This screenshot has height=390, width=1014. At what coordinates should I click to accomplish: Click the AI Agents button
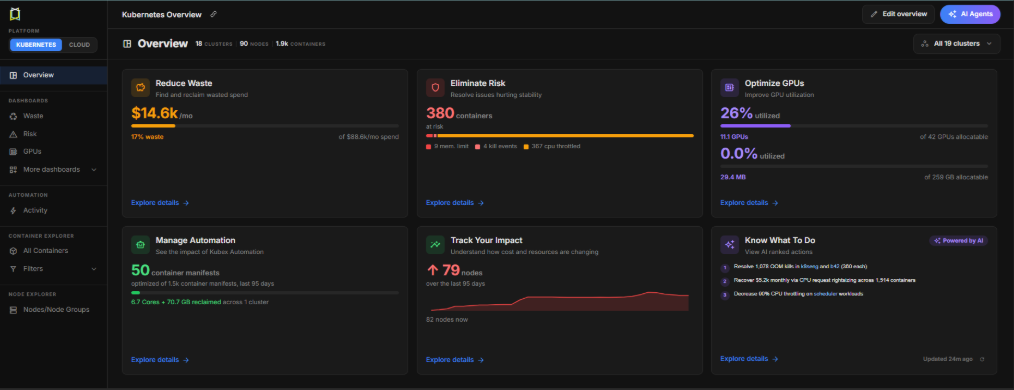click(x=970, y=14)
